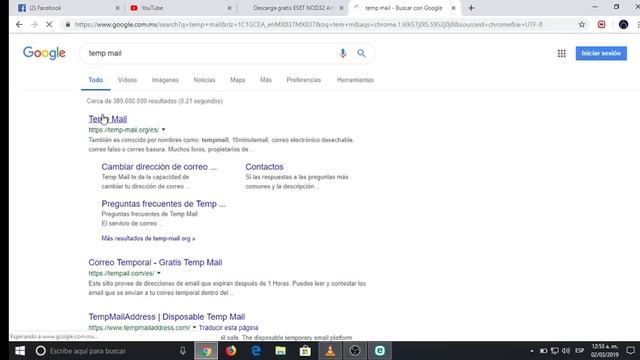The image size is (640, 360).
Task: Expand the Más search filter menu
Action: coord(266,80)
